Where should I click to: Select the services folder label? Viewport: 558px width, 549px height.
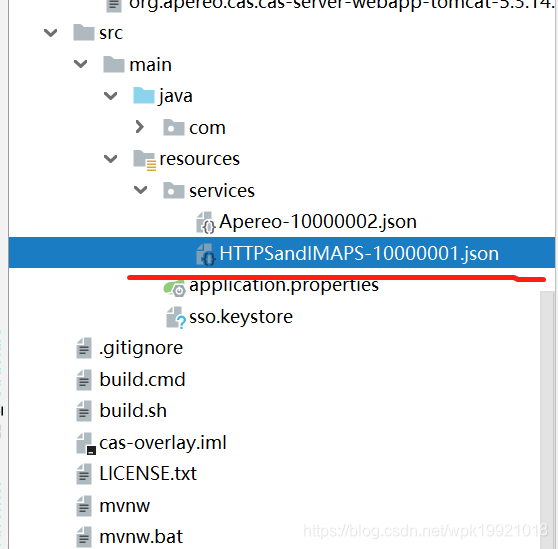click(x=222, y=191)
